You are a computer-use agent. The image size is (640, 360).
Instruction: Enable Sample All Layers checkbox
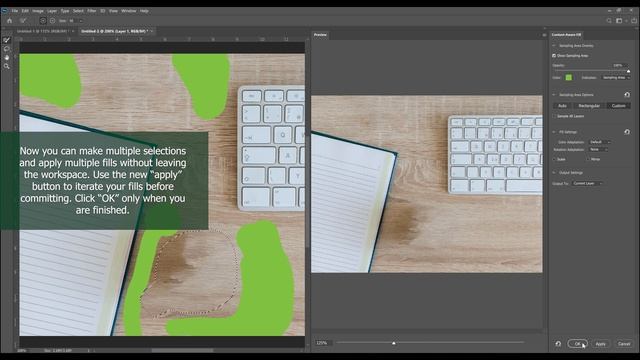(x=554, y=116)
